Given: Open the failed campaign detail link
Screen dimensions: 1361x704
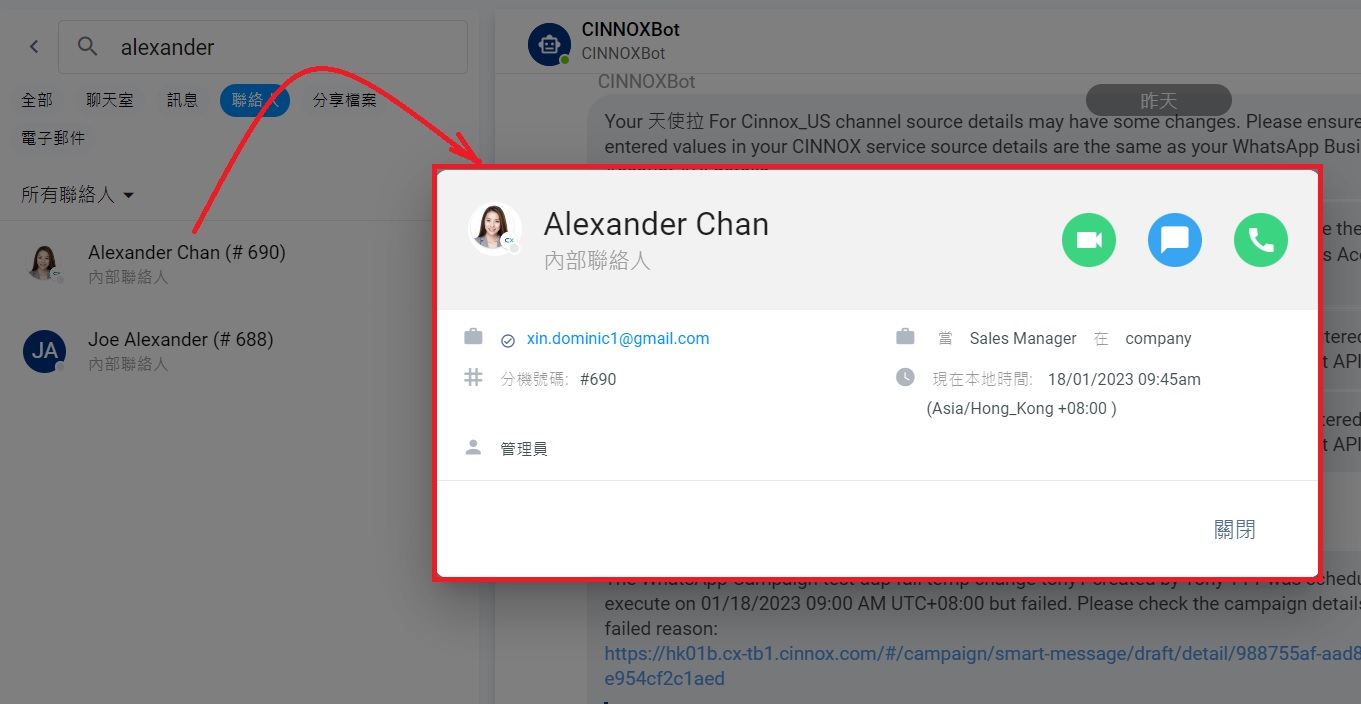Looking at the screenshot, I should (x=982, y=666).
